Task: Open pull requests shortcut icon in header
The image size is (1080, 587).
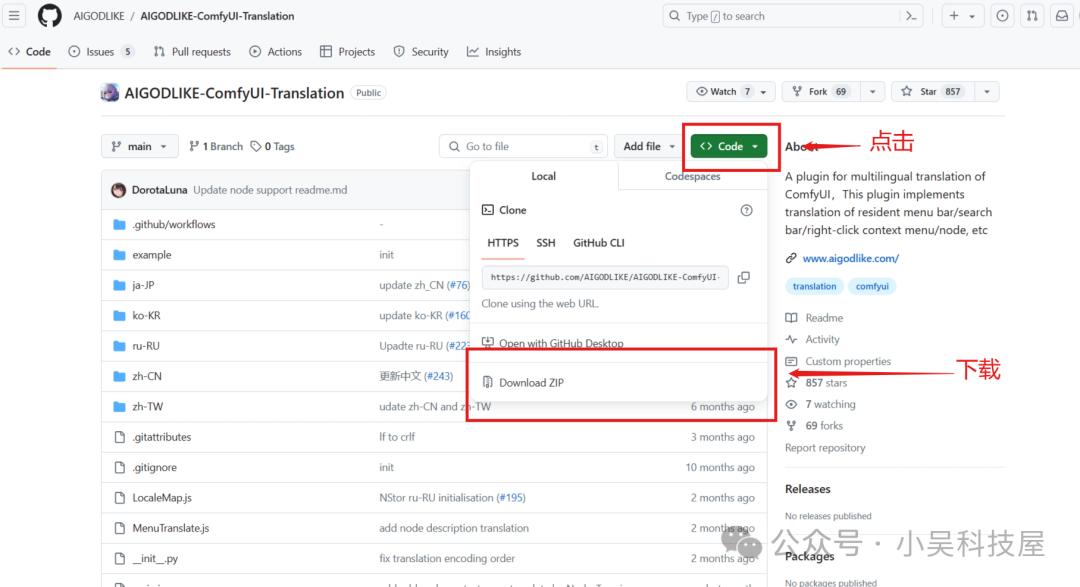Action: coord(1032,16)
